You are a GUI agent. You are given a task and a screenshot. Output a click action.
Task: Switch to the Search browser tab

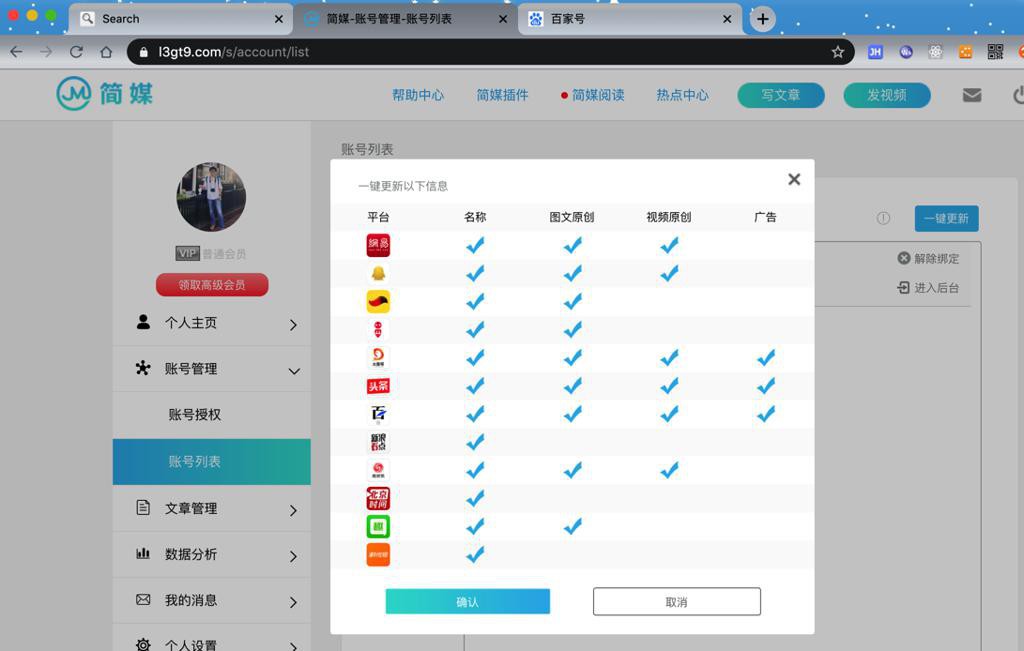tap(180, 19)
